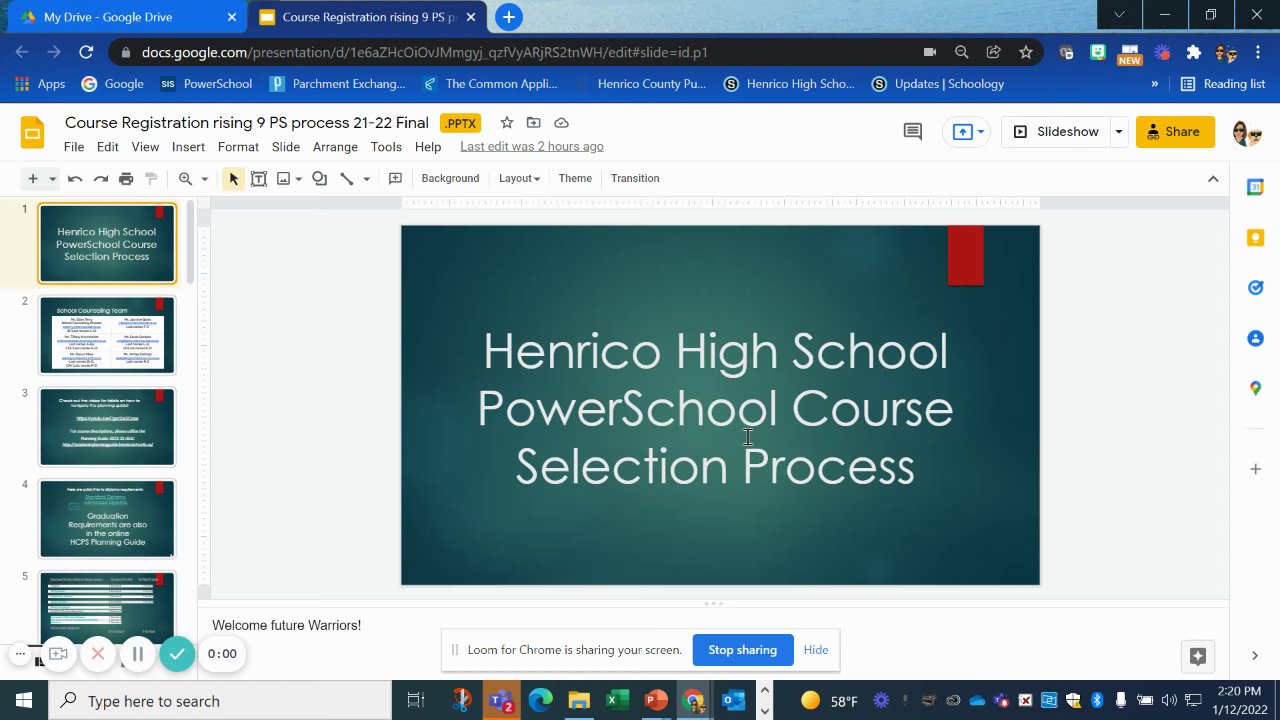Click the Insert image icon

283,179
